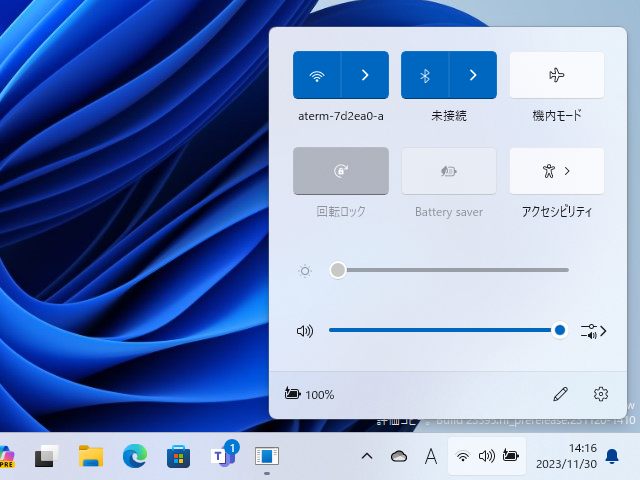The image size is (640, 480).
Task: Open Microsoft Store from the taskbar
Action: pyautogui.click(x=178, y=456)
